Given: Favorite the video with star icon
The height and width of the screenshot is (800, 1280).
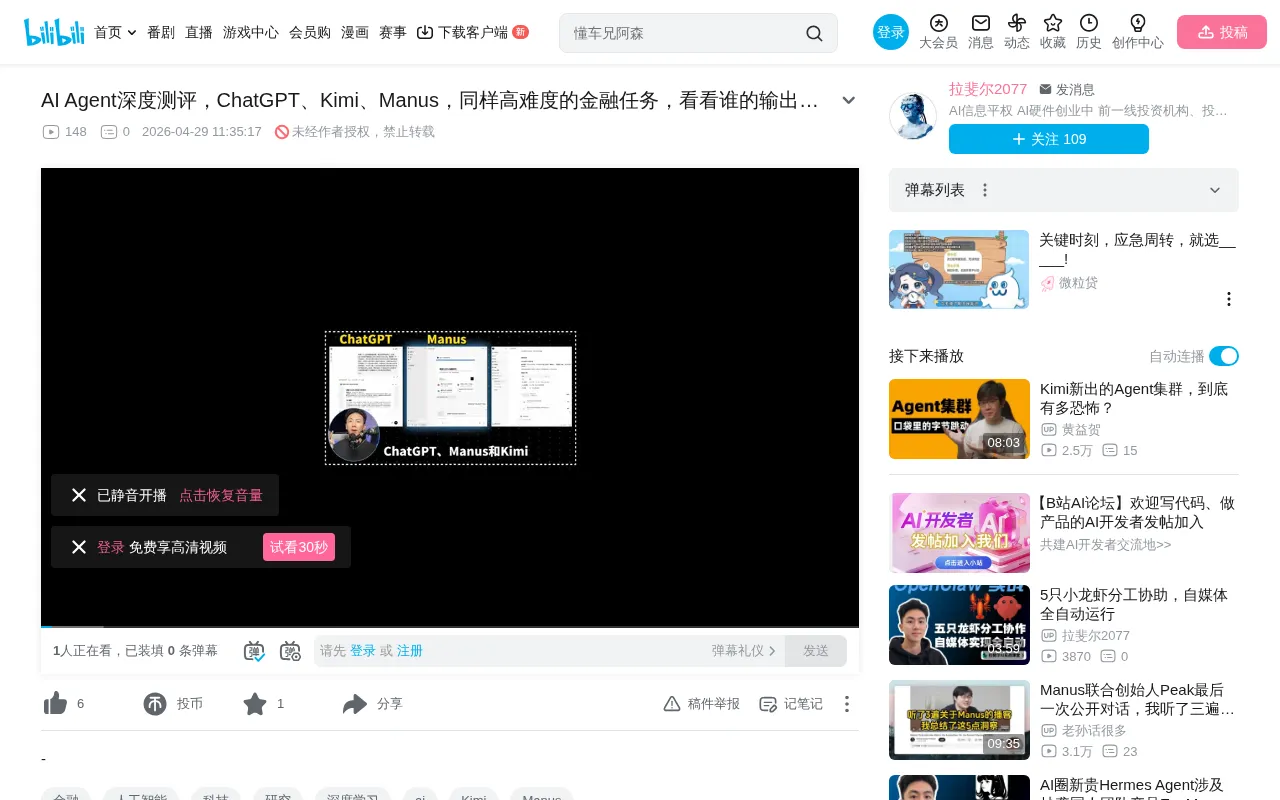Looking at the screenshot, I should pyautogui.click(x=255, y=704).
